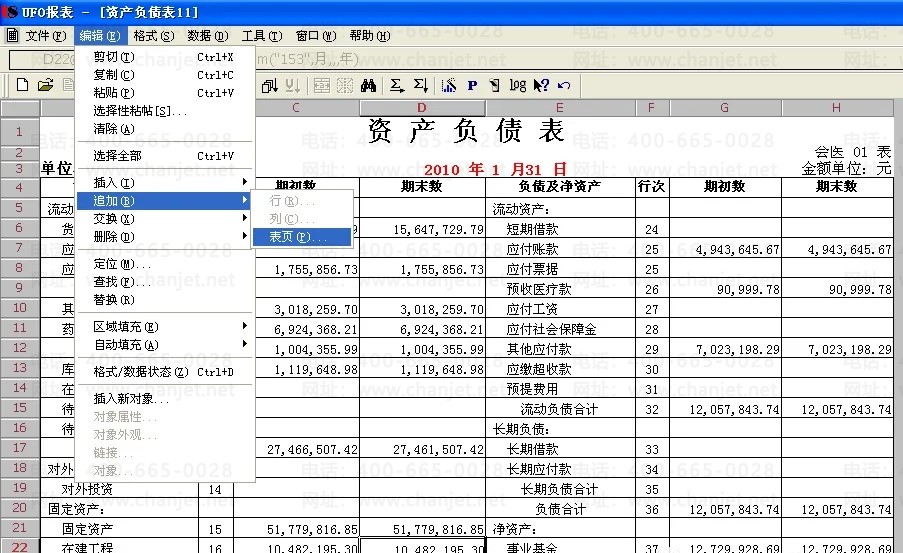Open the 文件(F) menu

45,36
